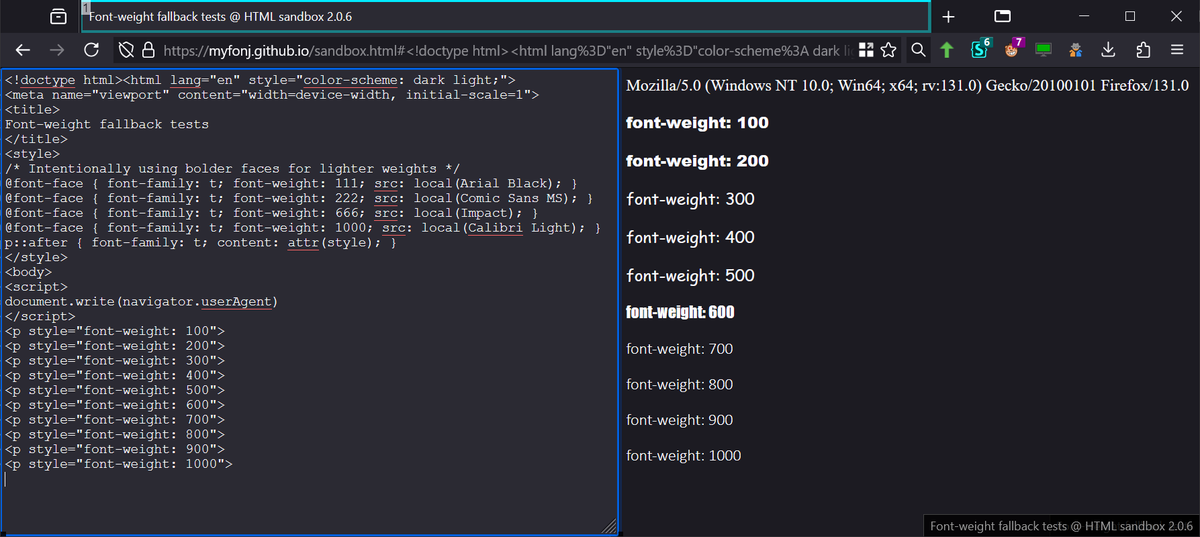
Task: Open the list-all-tabs button in title bar
Action: coord(1002,16)
